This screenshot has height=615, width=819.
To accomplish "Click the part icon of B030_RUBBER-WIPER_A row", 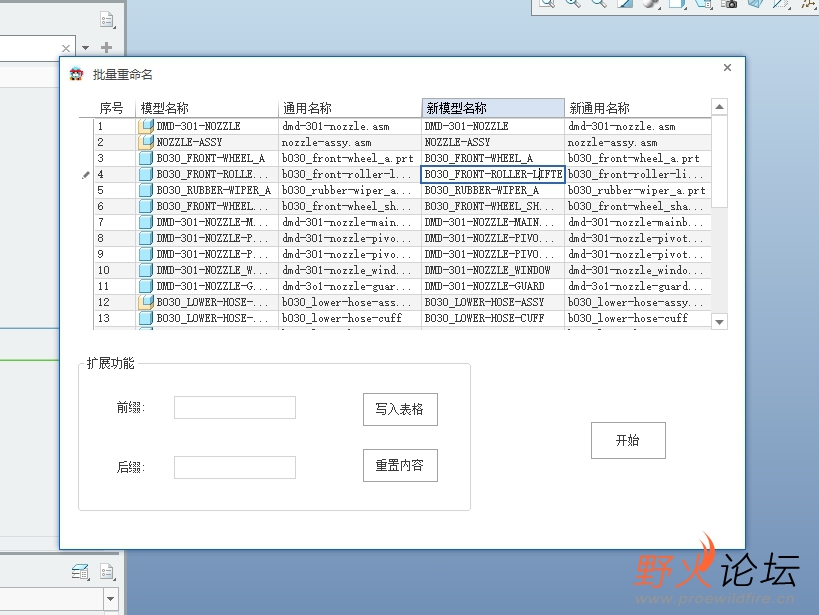I will (x=146, y=190).
